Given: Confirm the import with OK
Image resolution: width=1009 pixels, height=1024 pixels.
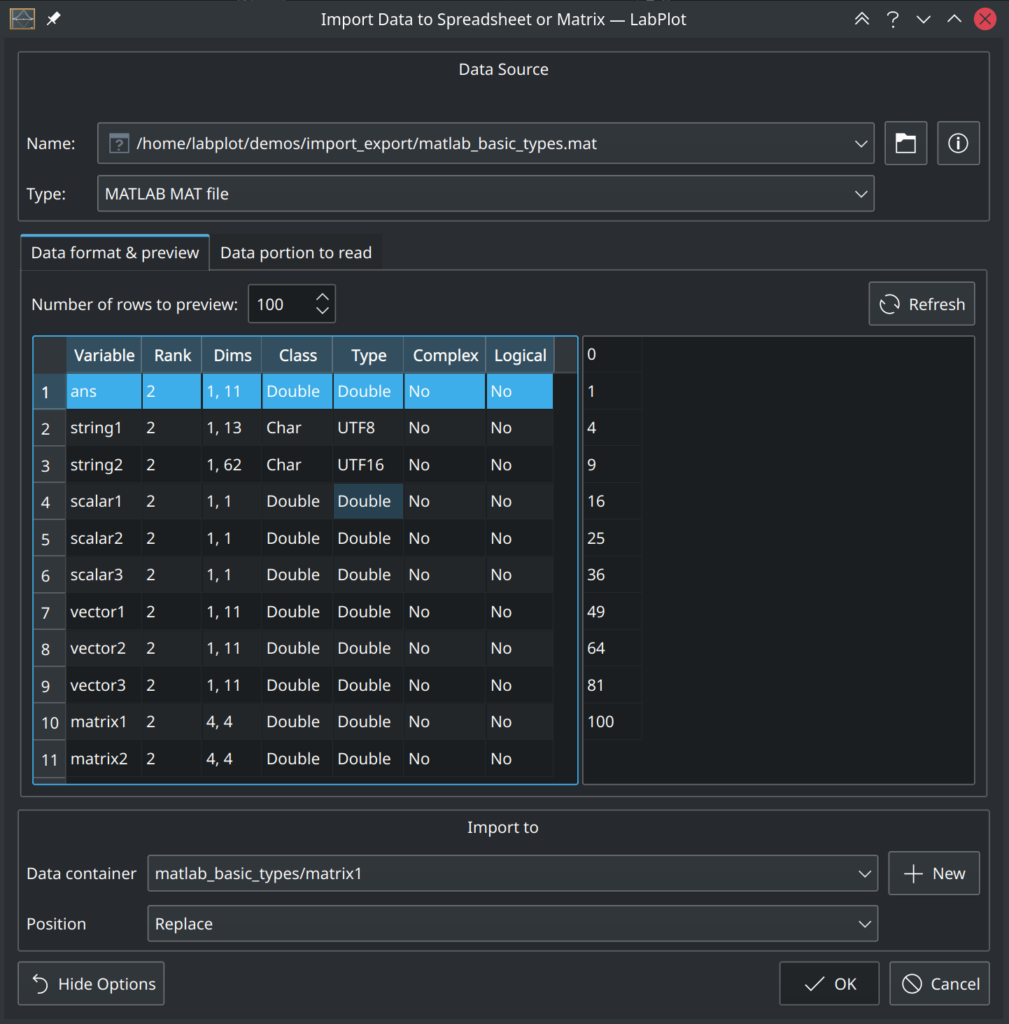Looking at the screenshot, I should point(829,983).
